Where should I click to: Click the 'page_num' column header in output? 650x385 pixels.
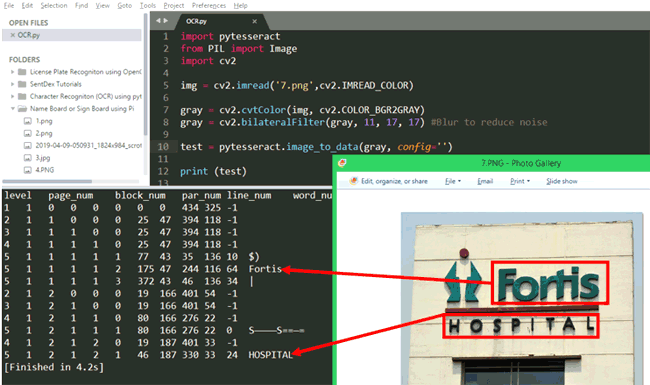(70, 196)
